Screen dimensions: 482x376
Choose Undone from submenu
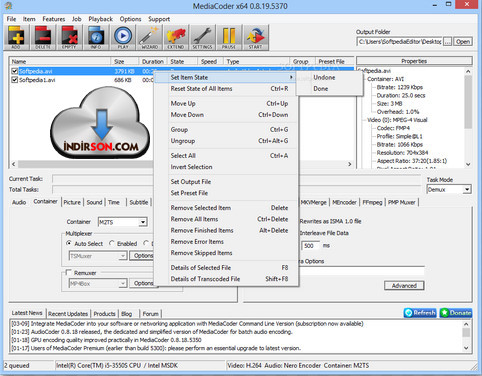(324, 77)
